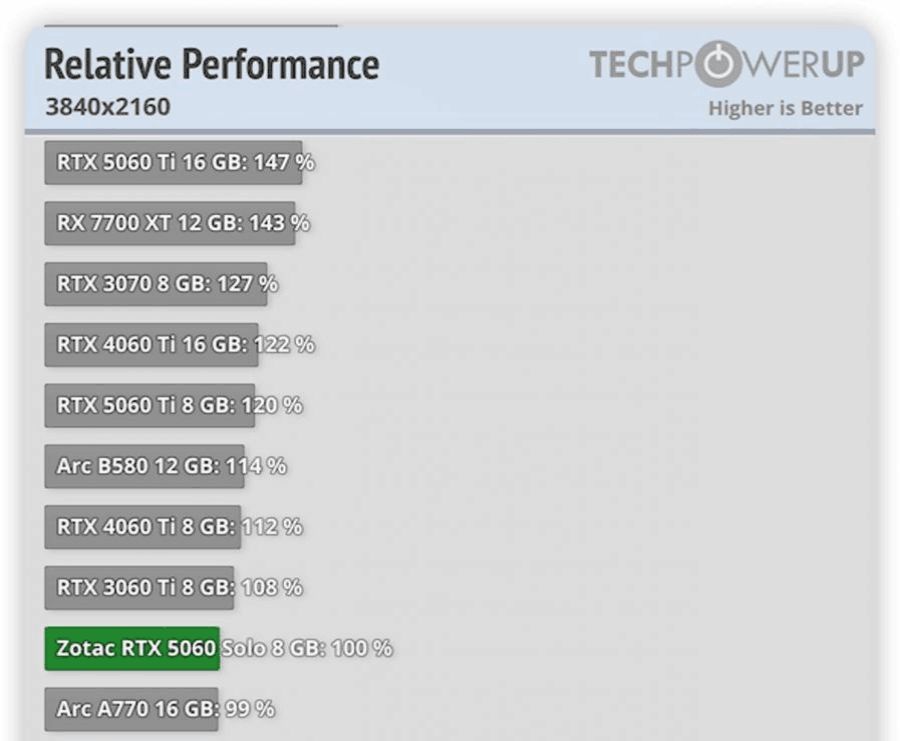
Task: Select the 3840x2160 resolution subtitle
Action: [108, 106]
